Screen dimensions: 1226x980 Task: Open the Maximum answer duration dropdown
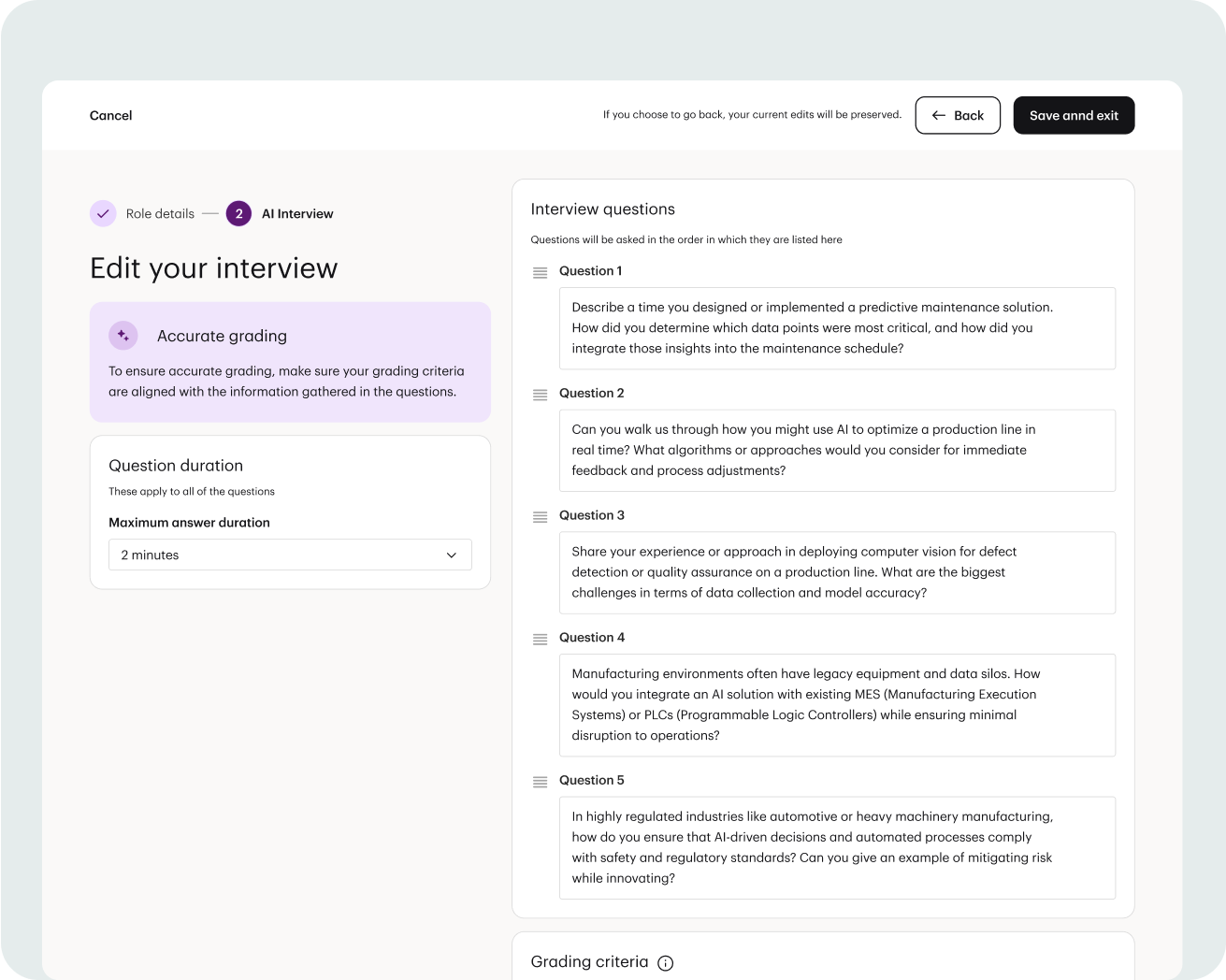point(290,555)
